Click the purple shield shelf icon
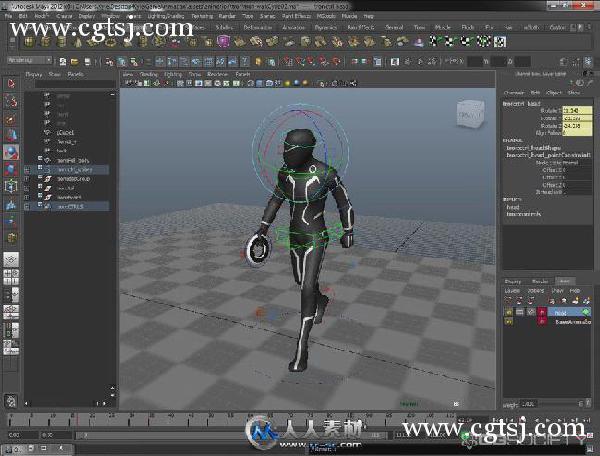Image resolution: width=600 pixels, height=456 pixels. pos(223,41)
